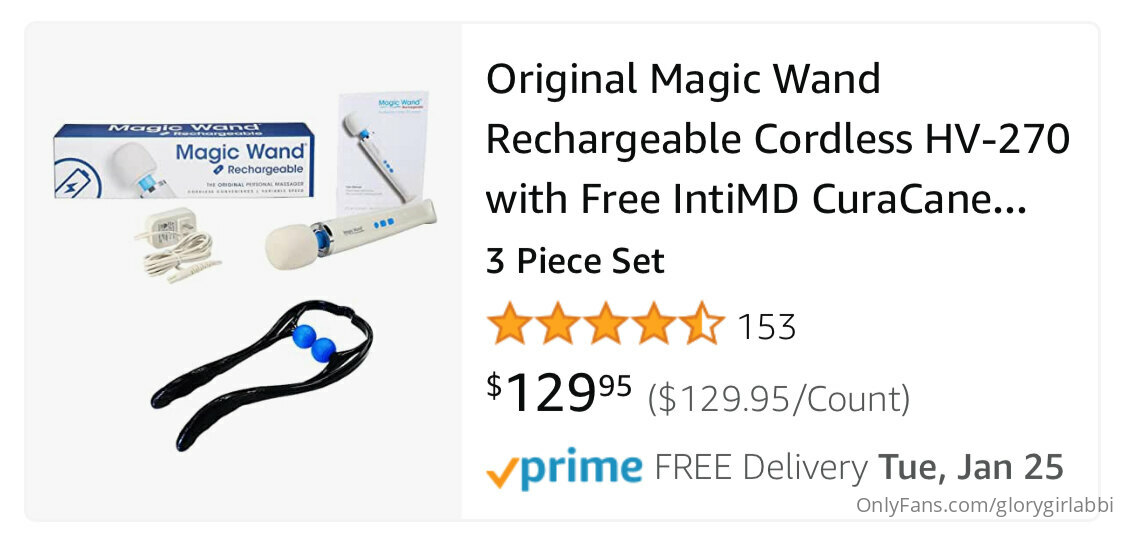This screenshot has height=540, width=1125.
Task: Click the power adapter with cord
Action: tap(177, 245)
